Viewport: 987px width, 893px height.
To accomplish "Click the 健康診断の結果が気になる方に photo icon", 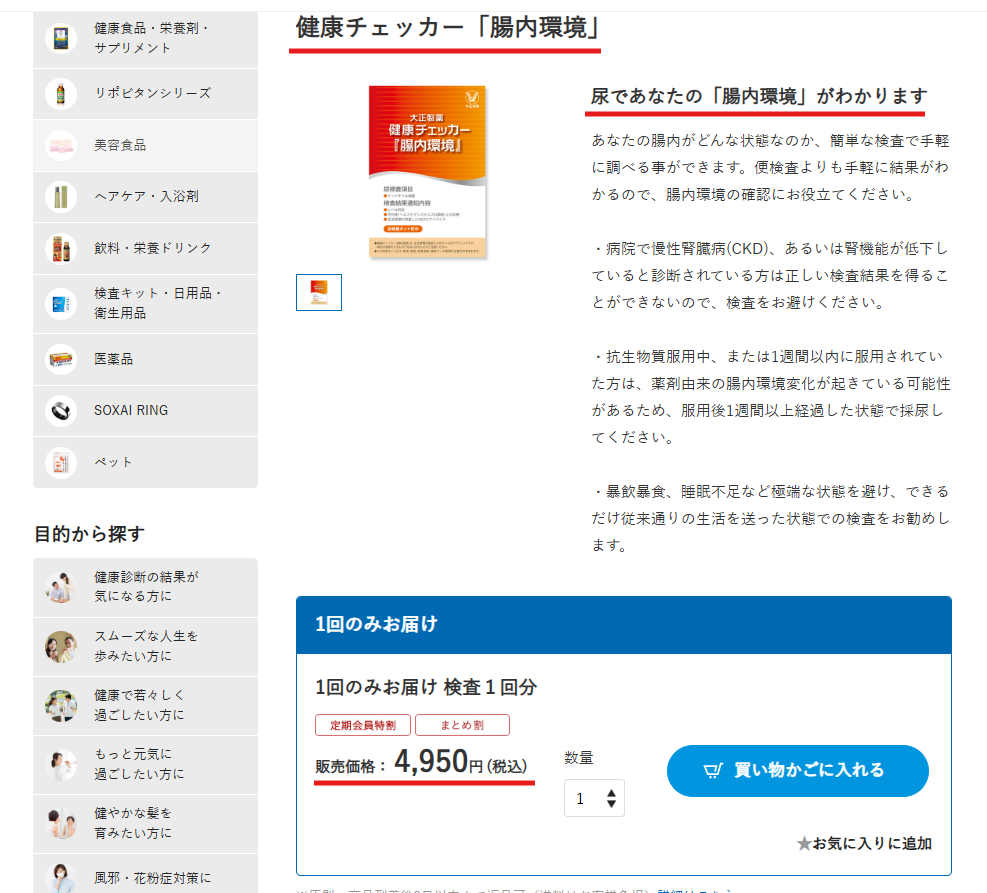I will (61, 587).
